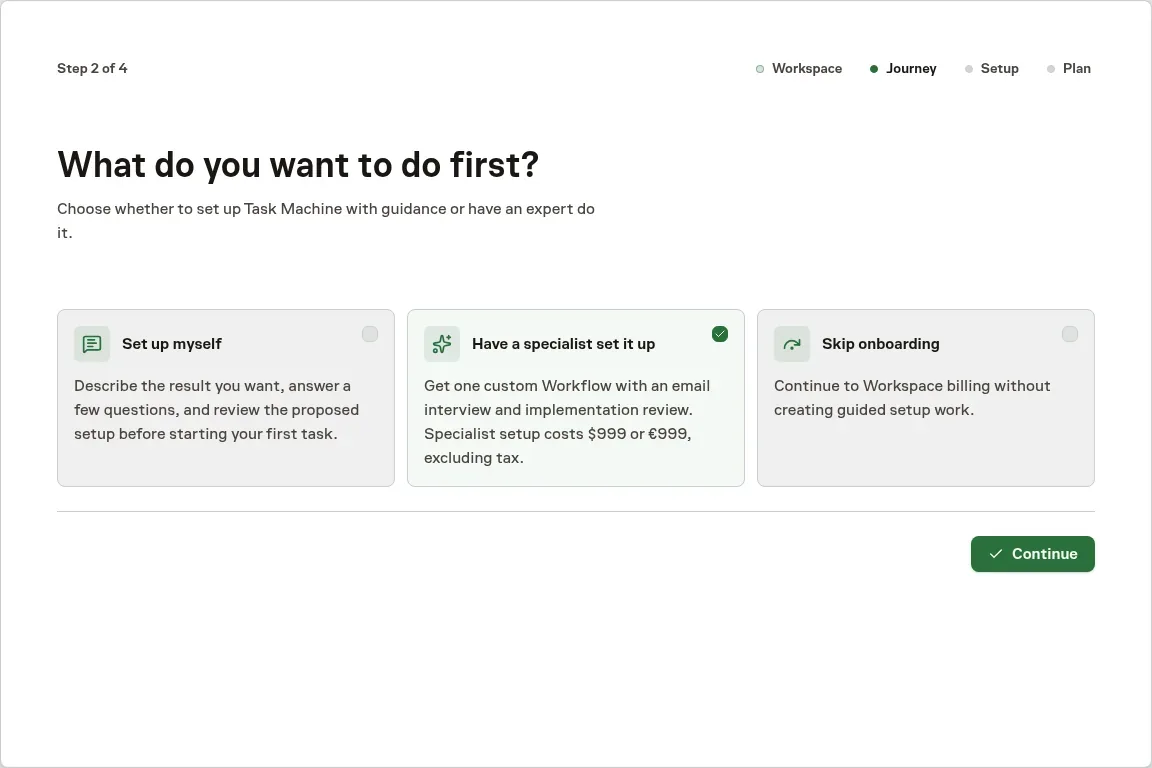Click the Task Machine guidance subtitle

[326, 220]
